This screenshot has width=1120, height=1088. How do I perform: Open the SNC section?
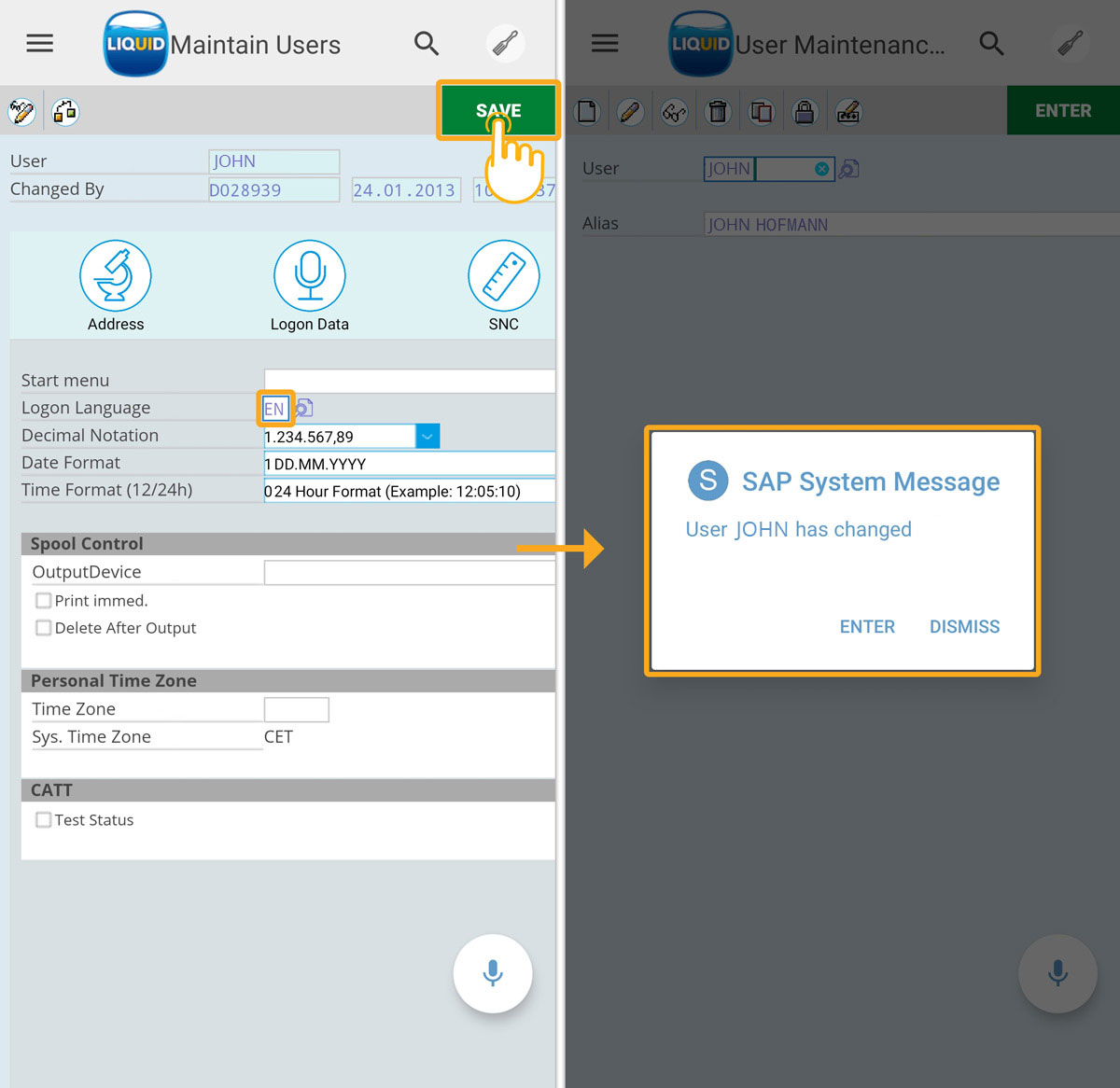tap(504, 286)
